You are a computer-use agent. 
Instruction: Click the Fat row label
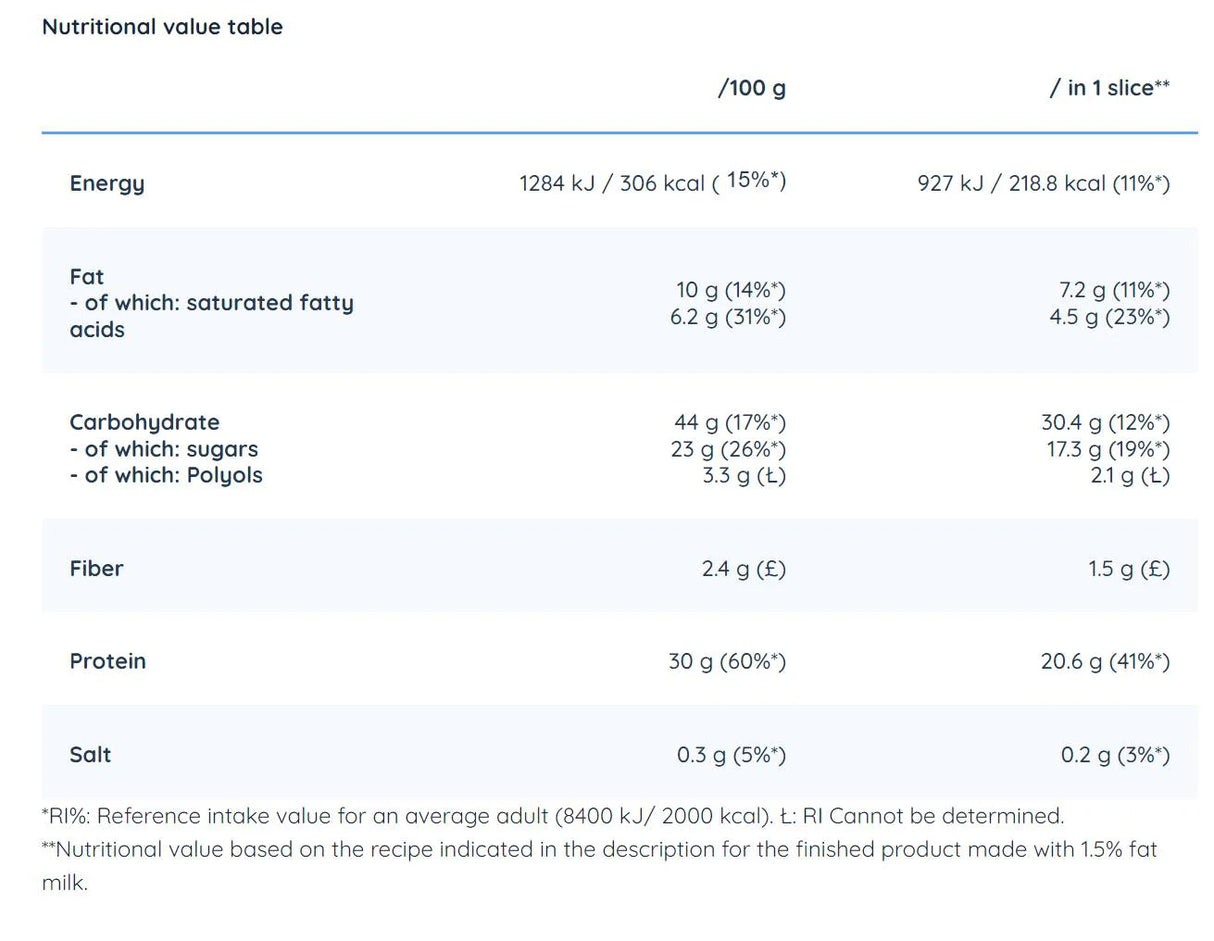[87, 277]
